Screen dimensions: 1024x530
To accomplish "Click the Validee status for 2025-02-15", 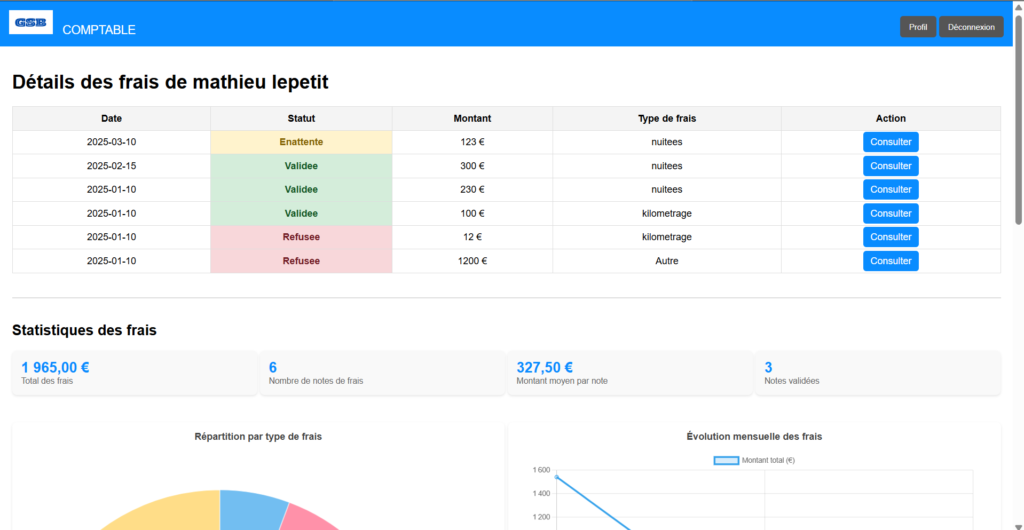I will pos(301,166).
